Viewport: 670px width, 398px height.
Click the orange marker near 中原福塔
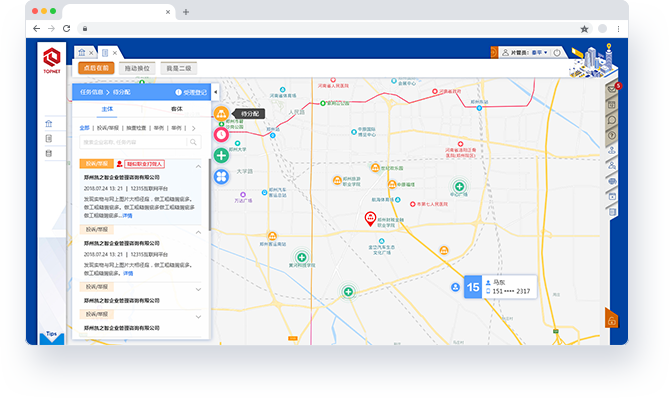click(392, 184)
